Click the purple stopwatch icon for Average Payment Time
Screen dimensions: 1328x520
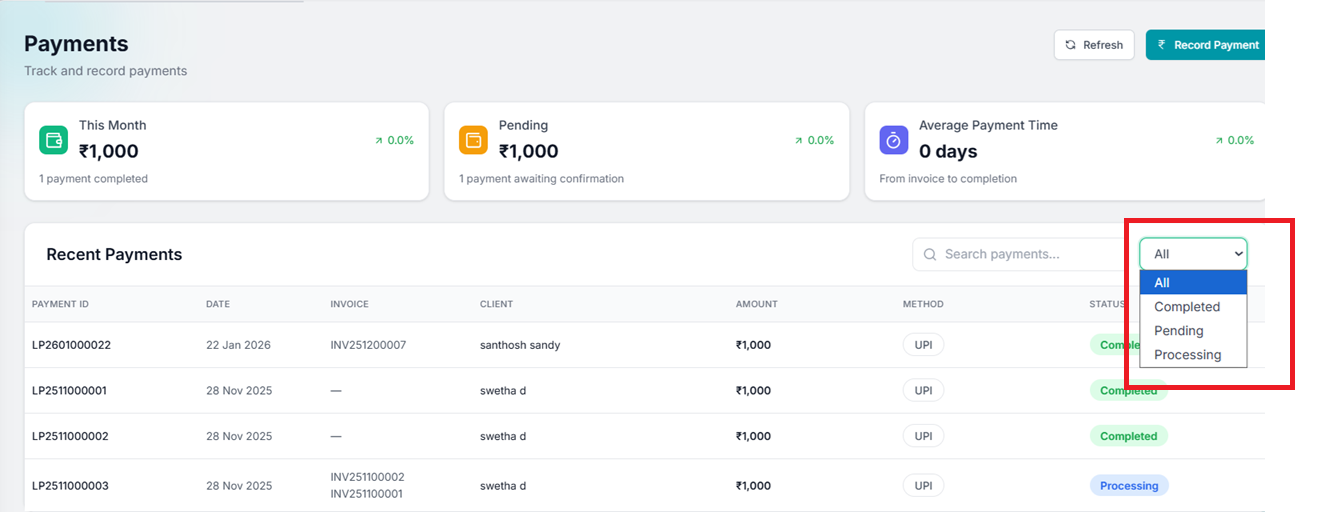click(893, 140)
